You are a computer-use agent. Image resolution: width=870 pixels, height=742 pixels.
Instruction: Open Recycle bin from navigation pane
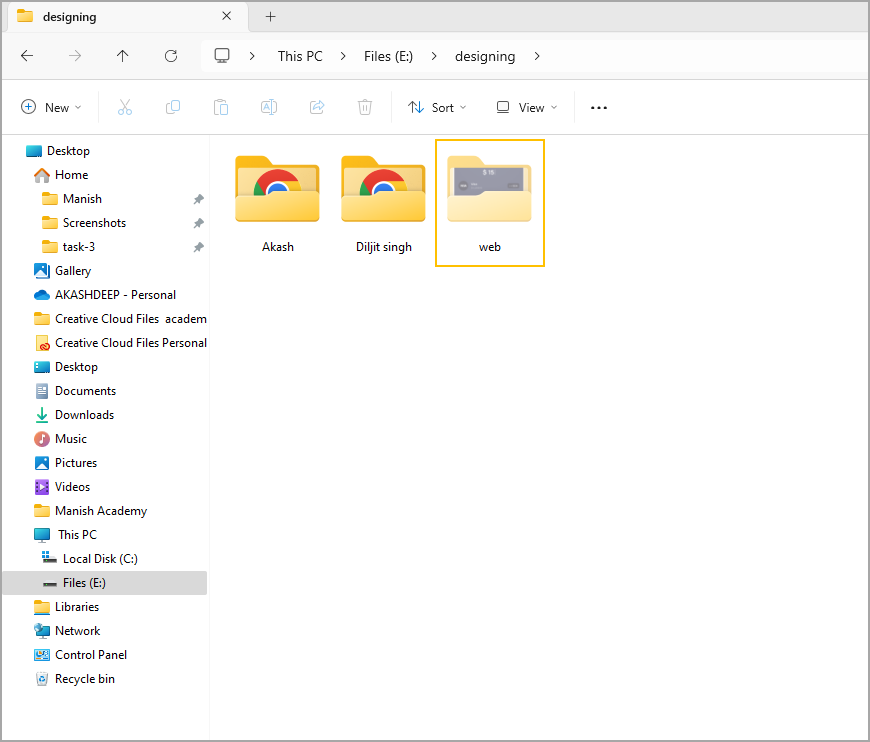pos(84,679)
